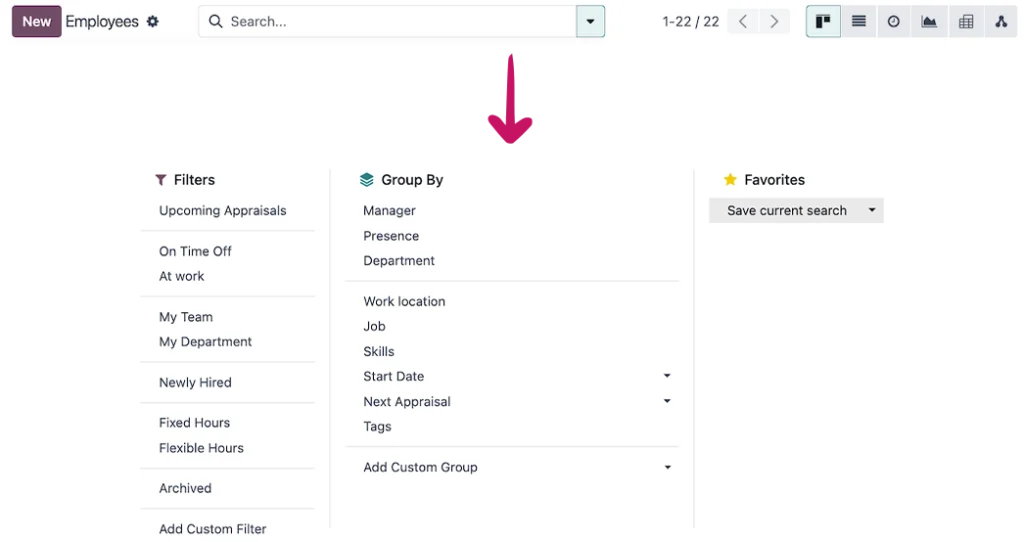Open Employees settings gear menu

pos(153,22)
